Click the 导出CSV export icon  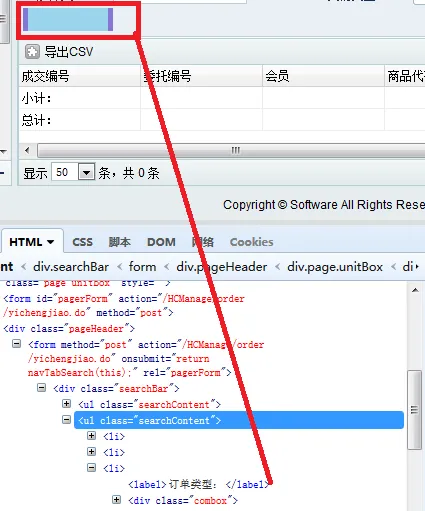[x=32, y=52]
